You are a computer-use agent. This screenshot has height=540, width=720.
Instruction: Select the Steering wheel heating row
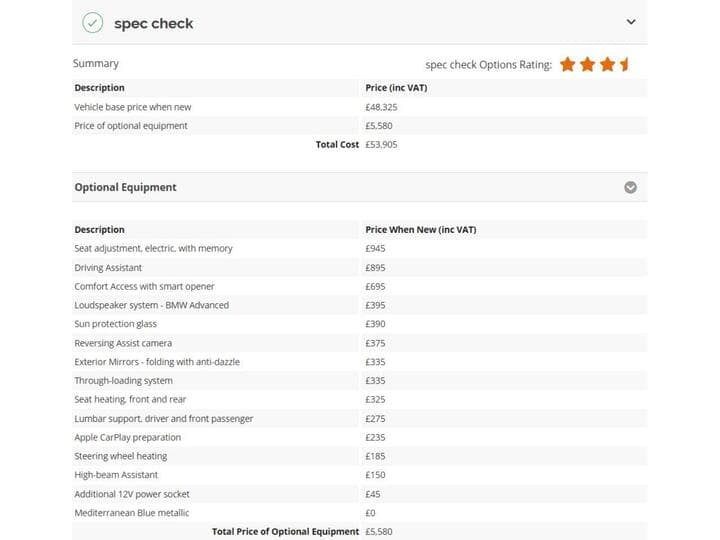(x=360, y=456)
